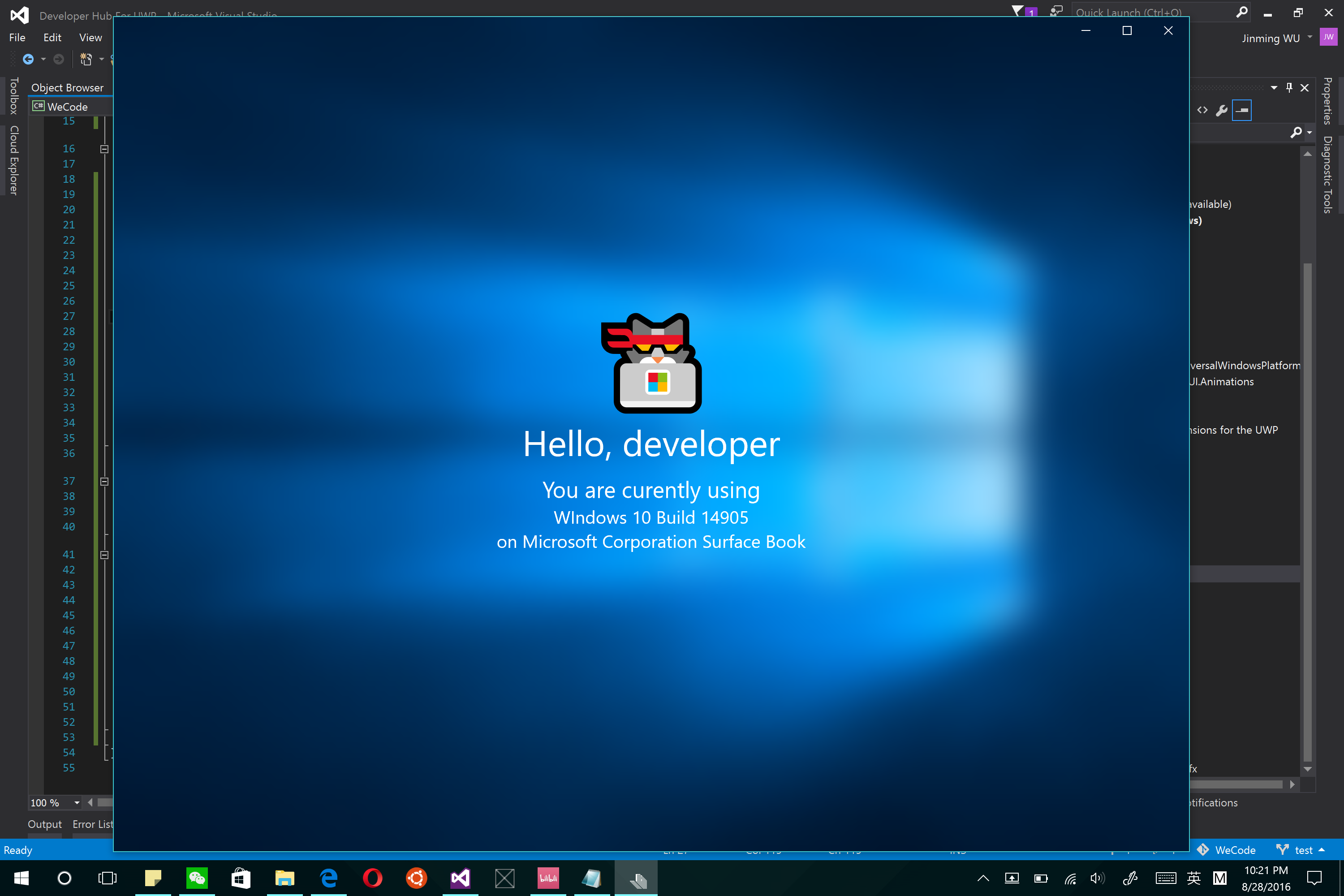Open Opera browser from the taskbar
Viewport: 1344px width, 896px height.
pos(373,878)
